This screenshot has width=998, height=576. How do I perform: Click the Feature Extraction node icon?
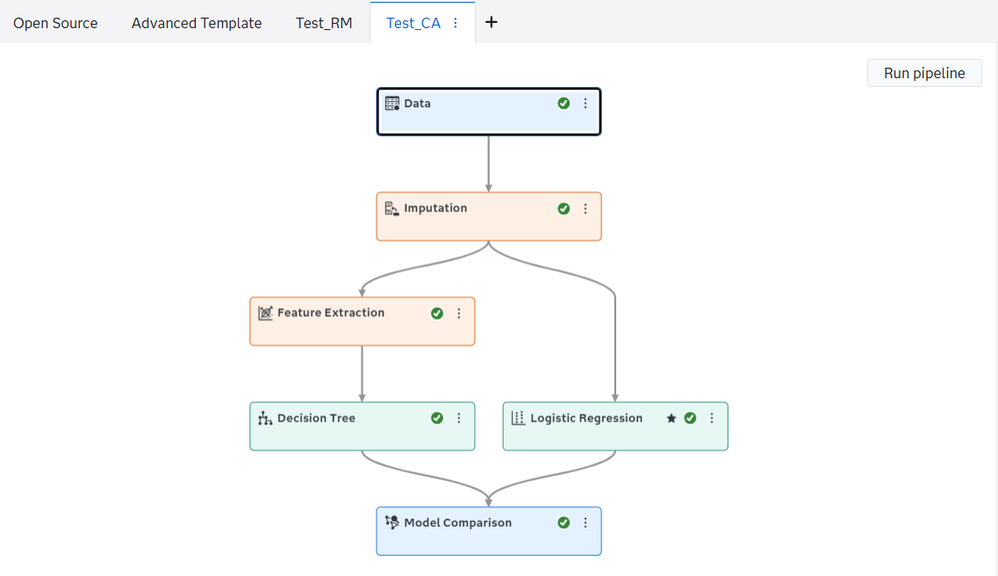click(x=265, y=313)
